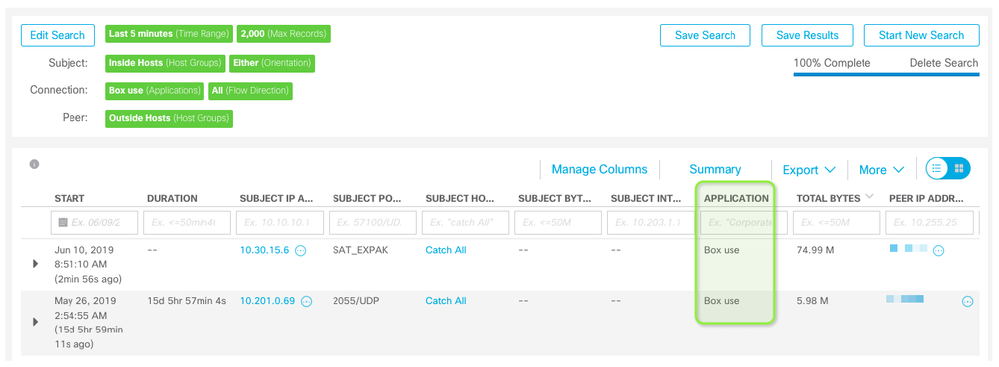Click the 74.99 M total bytes value

816,250
